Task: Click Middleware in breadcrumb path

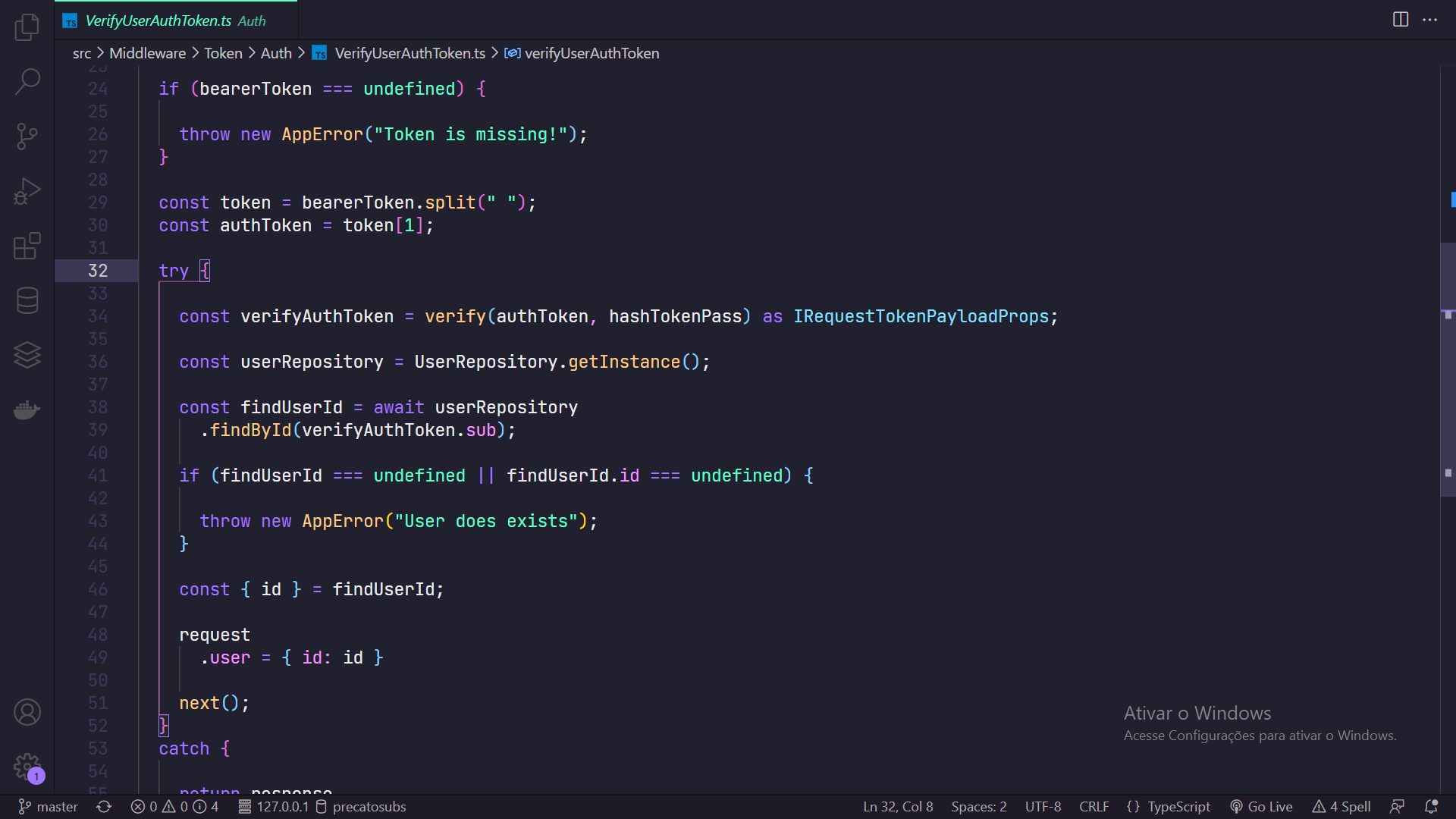Action: [147, 53]
